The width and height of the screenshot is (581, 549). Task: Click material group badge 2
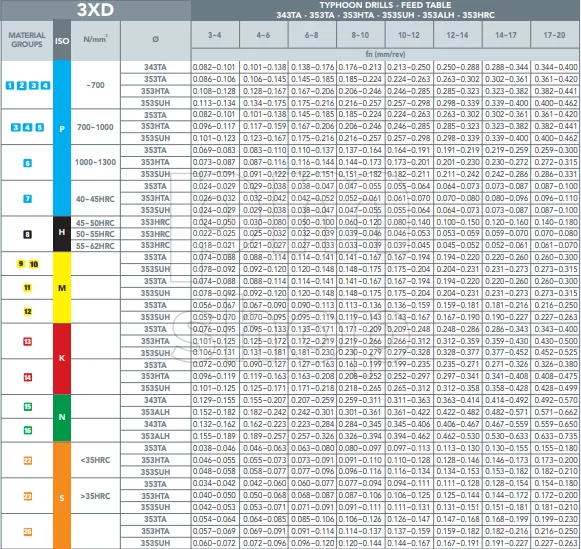(22, 86)
